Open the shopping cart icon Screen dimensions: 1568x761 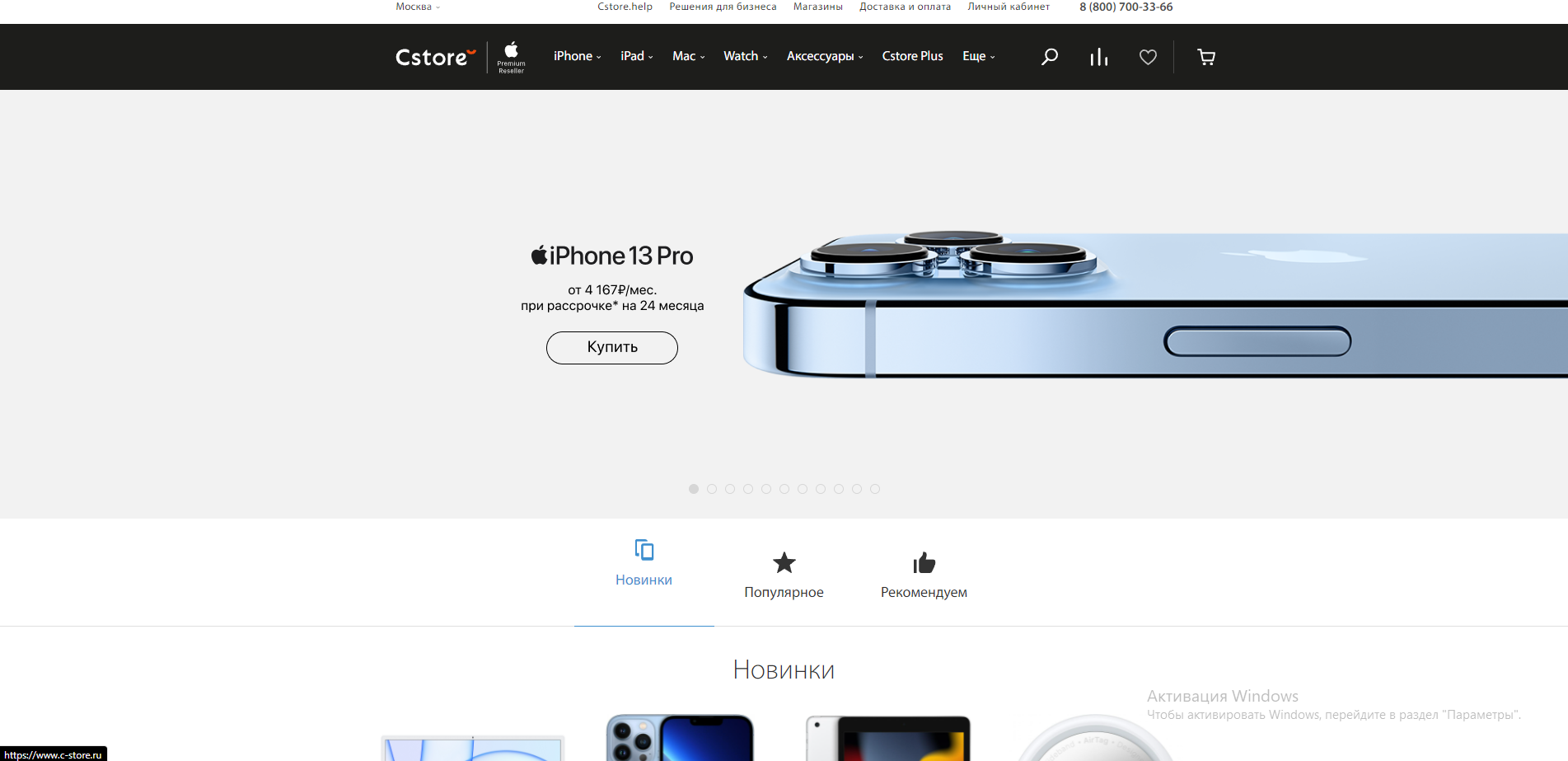pyautogui.click(x=1206, y=57)
